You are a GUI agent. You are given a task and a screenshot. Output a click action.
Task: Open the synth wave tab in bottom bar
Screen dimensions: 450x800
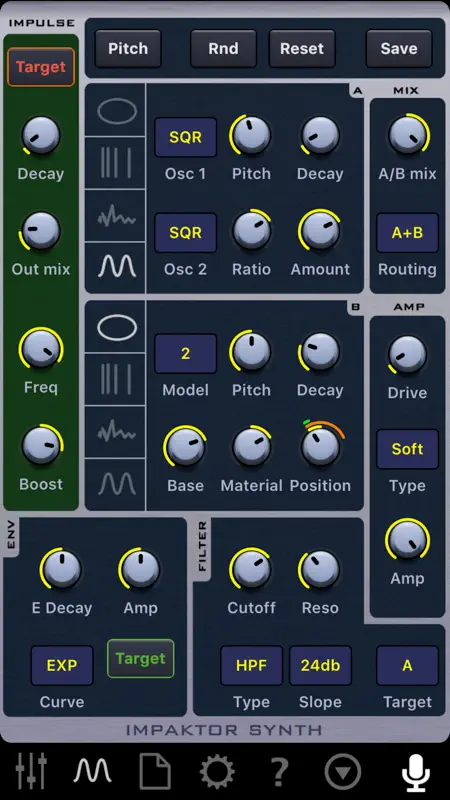tap(92, 770)
